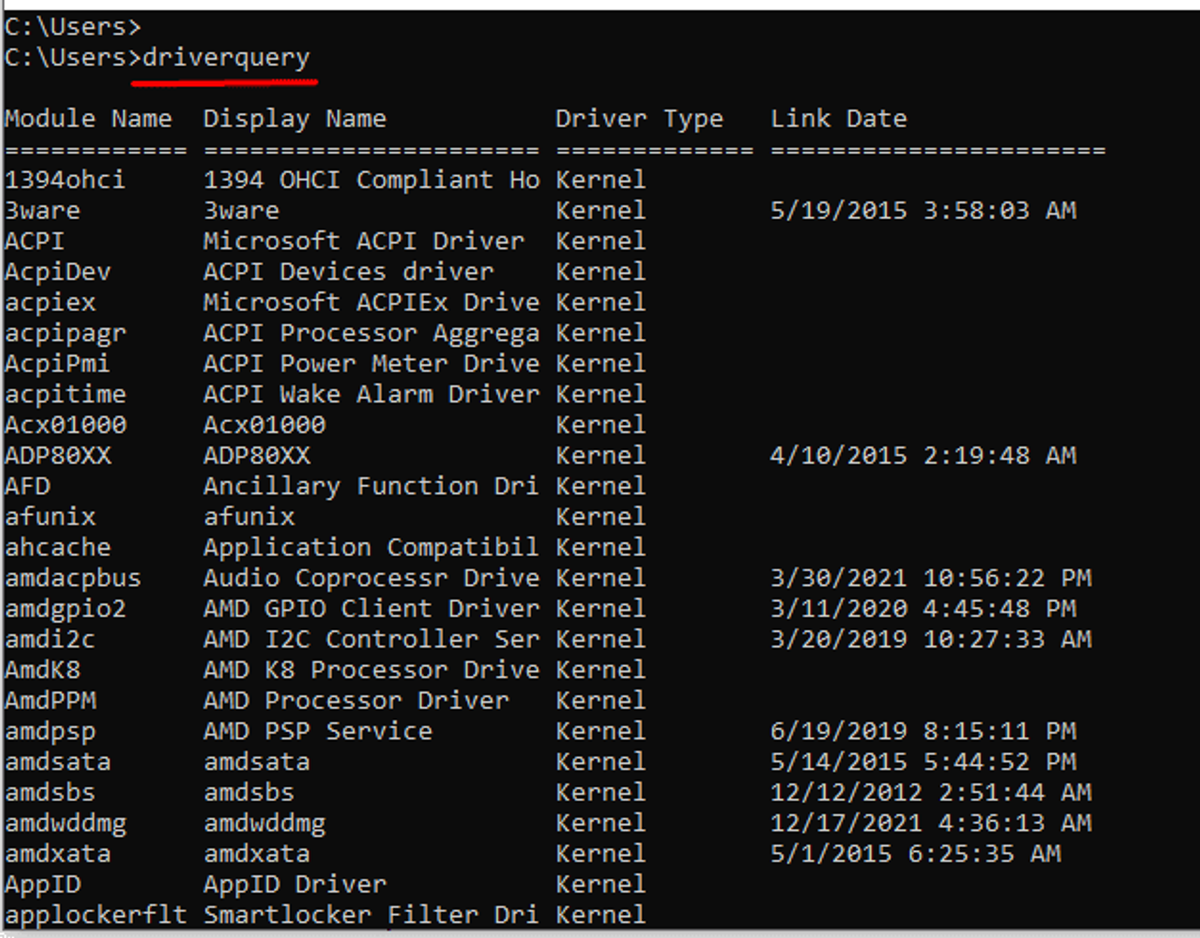Click module name amdpsp
This screenshot has width=1200, height=938.
(50, 731)
